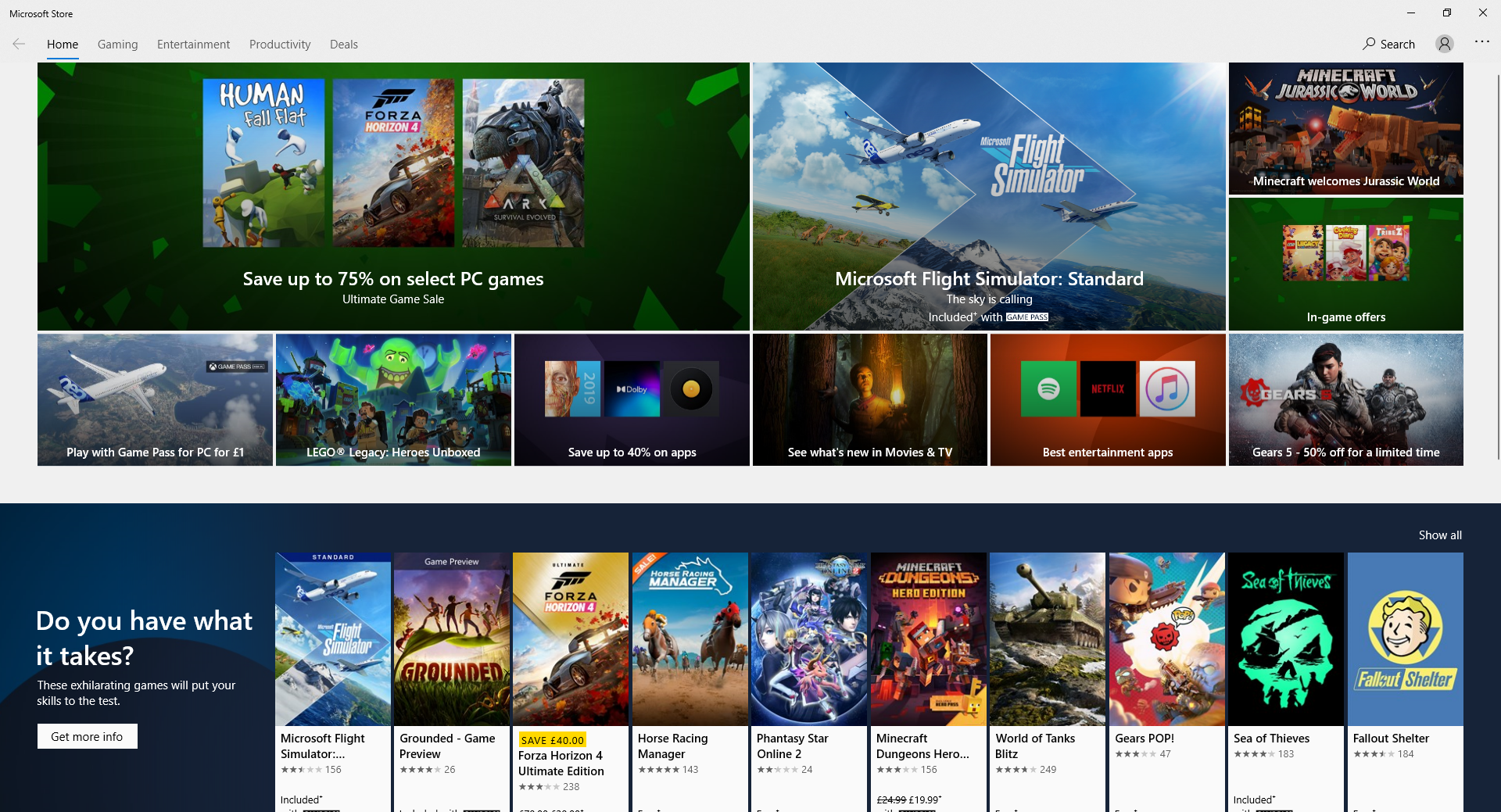Click the Show all link
The image size is (1501, 812).
[x=1440, y=535]
